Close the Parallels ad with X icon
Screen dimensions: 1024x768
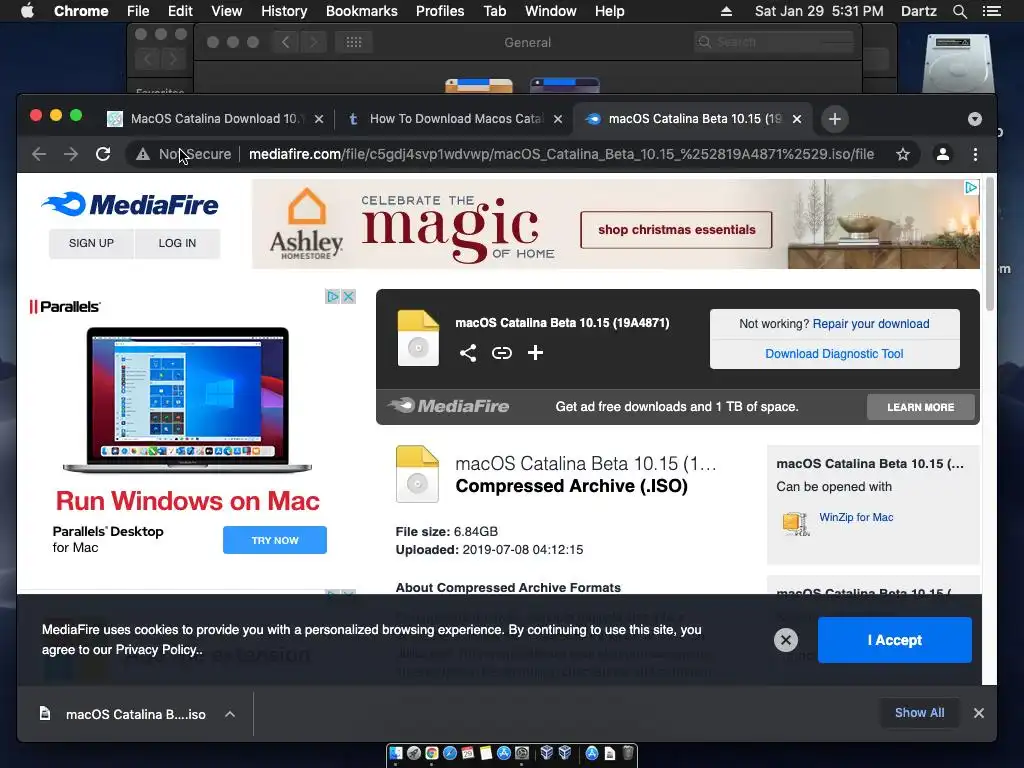click(349, 296)
